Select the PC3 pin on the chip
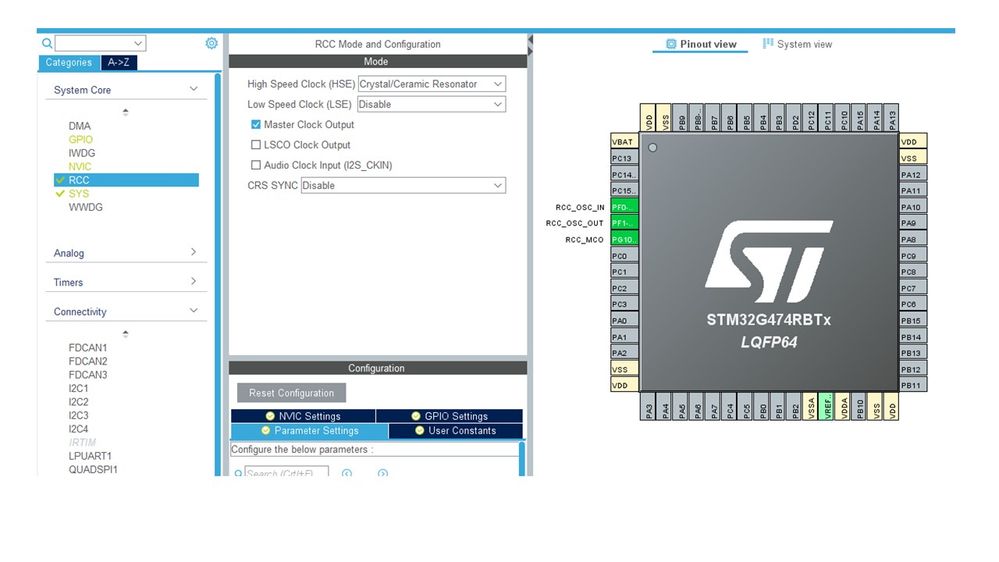Screen dimensions: 999x562 click(624, 304)
